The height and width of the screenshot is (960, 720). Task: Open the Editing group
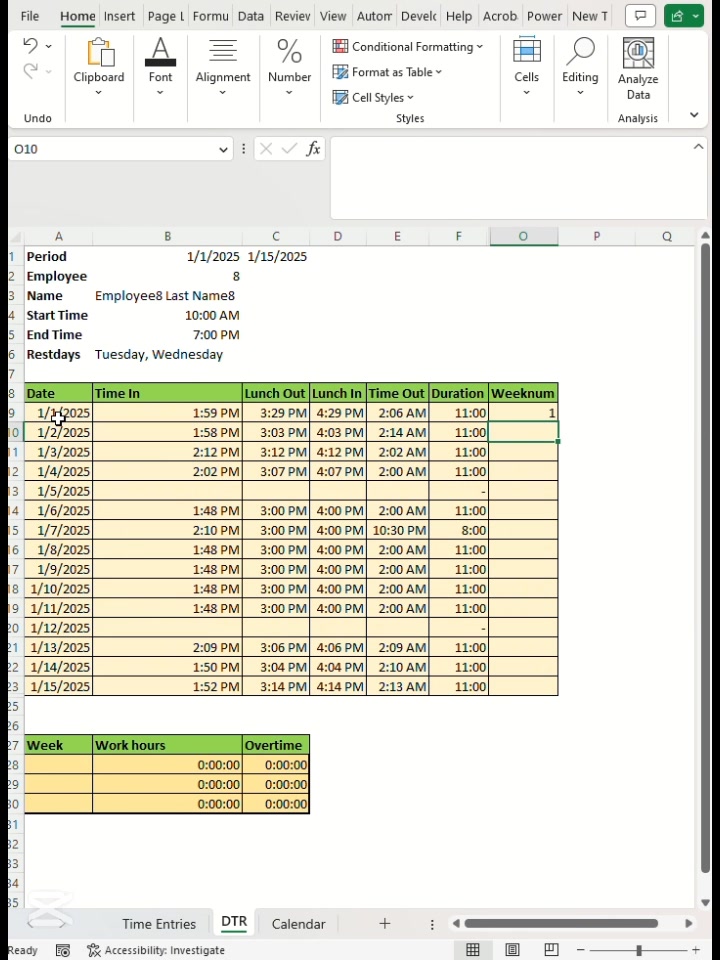click(580, 67)
